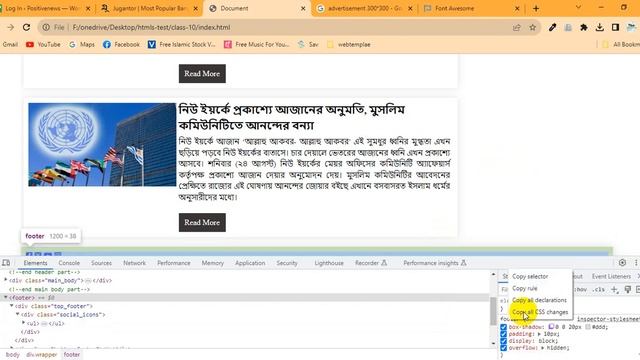The image size is (640, 360).
Task: Toggle the rendering emulations paintbrush icon
Action: (628, 289)
